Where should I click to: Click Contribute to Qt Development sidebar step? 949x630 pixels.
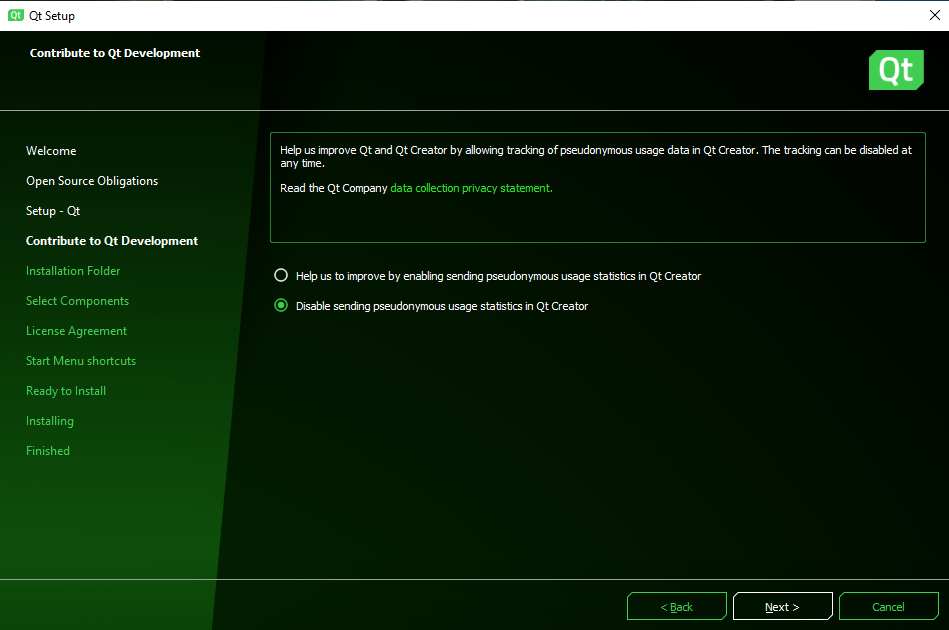point(112,241)
